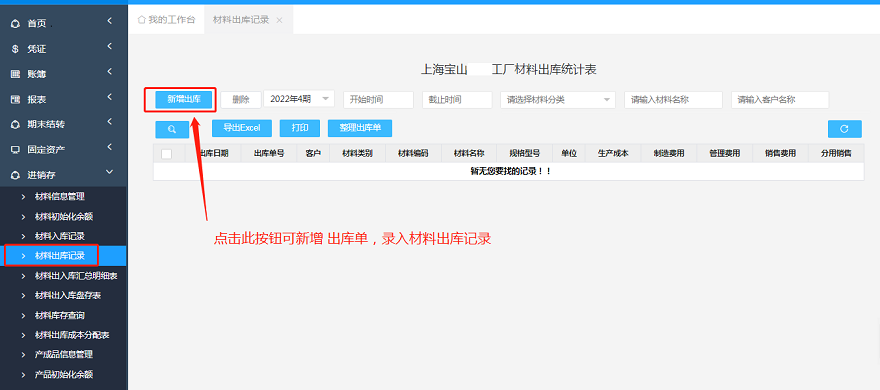
Task: Click the 出库单号 column header
Action: [269, 153]
